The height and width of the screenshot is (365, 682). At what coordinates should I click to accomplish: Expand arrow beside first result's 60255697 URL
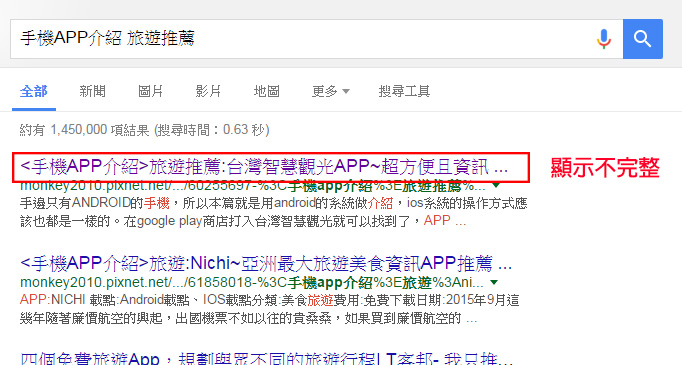pyautogui.click(x=495, y=186)
